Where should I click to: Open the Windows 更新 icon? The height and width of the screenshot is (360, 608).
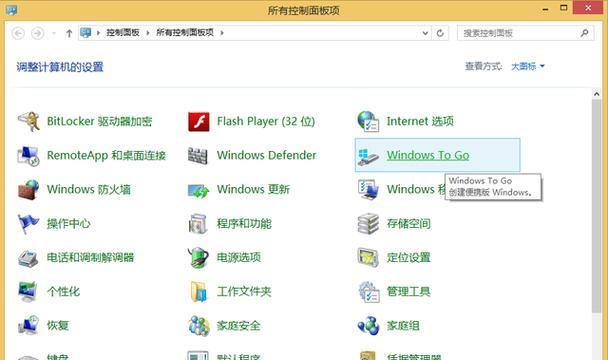pos(198,190)
